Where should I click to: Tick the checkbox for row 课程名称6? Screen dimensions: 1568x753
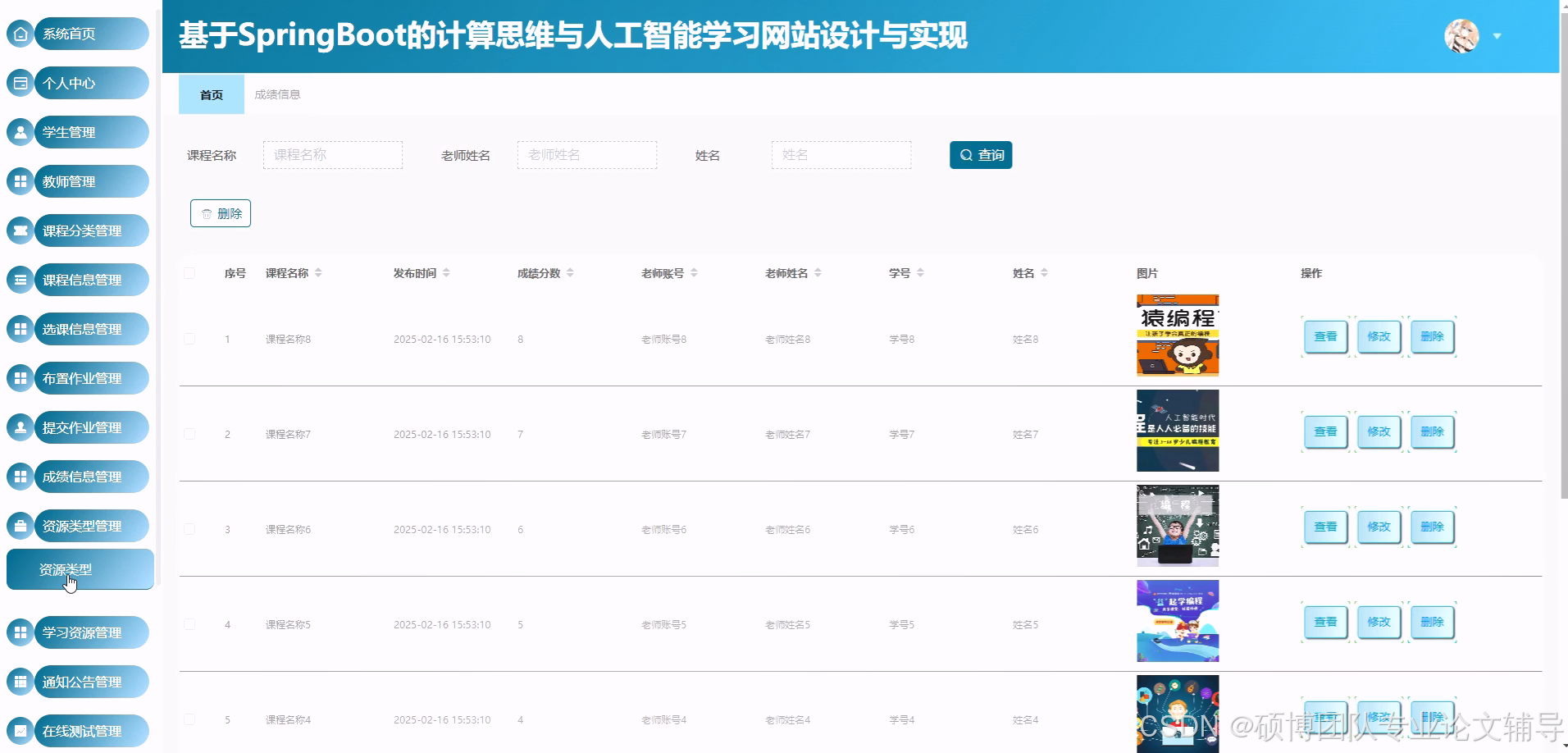tap(189, 529)
